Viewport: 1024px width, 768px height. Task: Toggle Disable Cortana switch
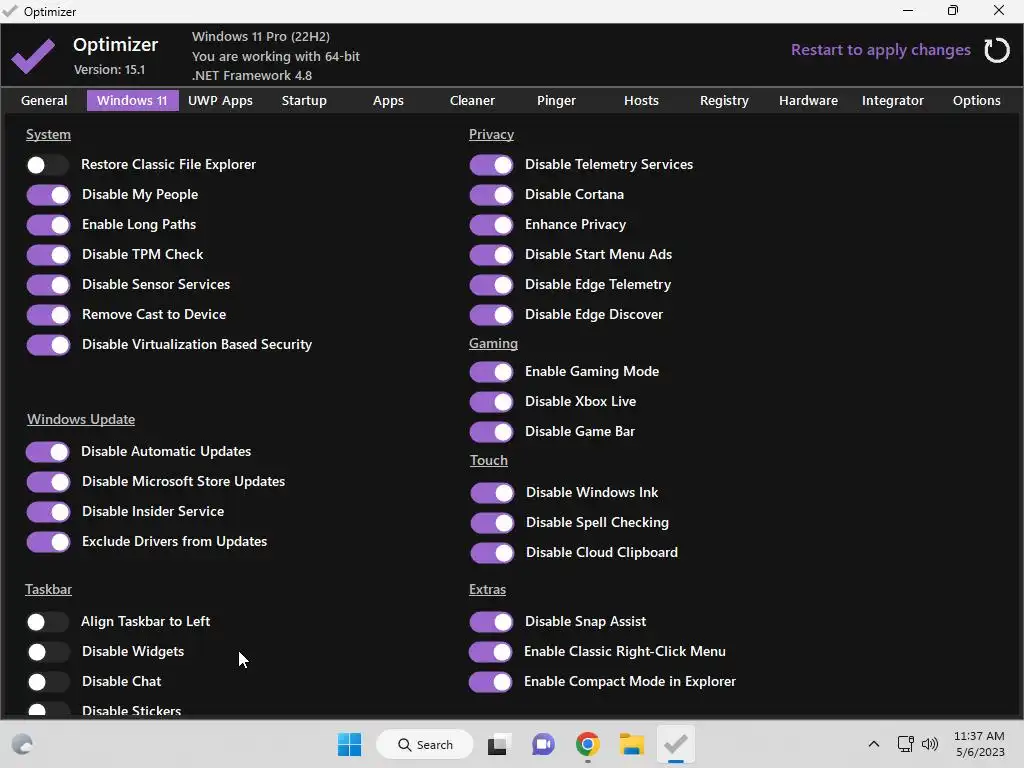(x=491, y=195)
